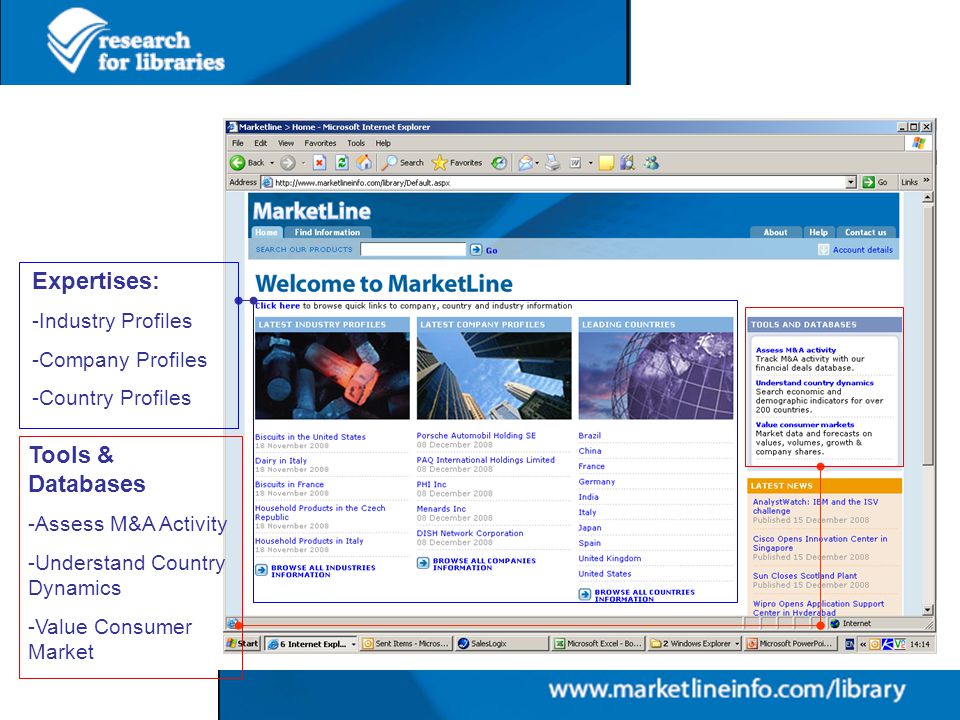This screenshot has height=720, width=960.
Task: Open the DISH Network Corporation profile
Action: tap(470, 533)
